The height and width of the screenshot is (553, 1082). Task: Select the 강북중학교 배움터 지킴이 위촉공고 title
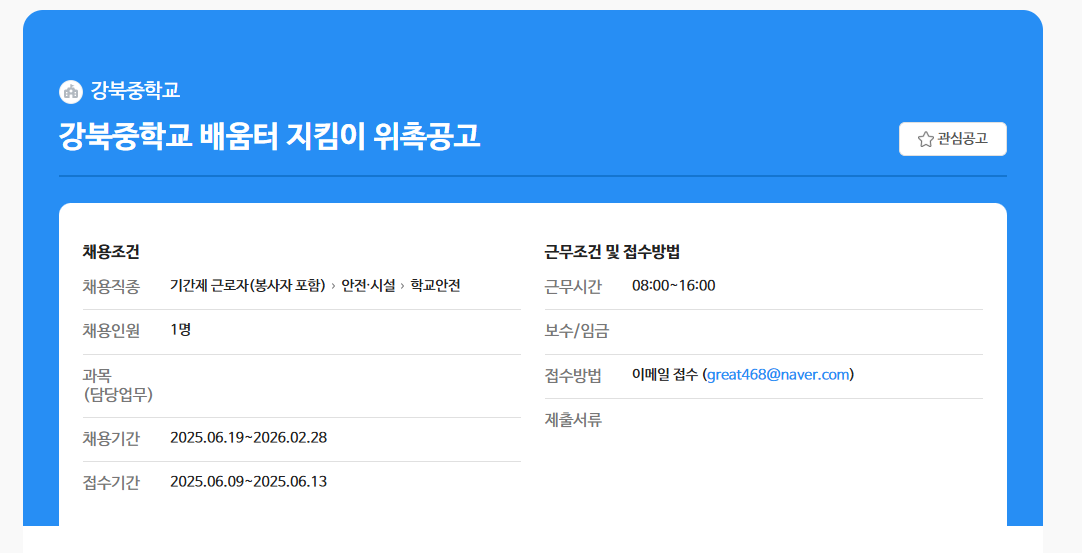[270, 136]
